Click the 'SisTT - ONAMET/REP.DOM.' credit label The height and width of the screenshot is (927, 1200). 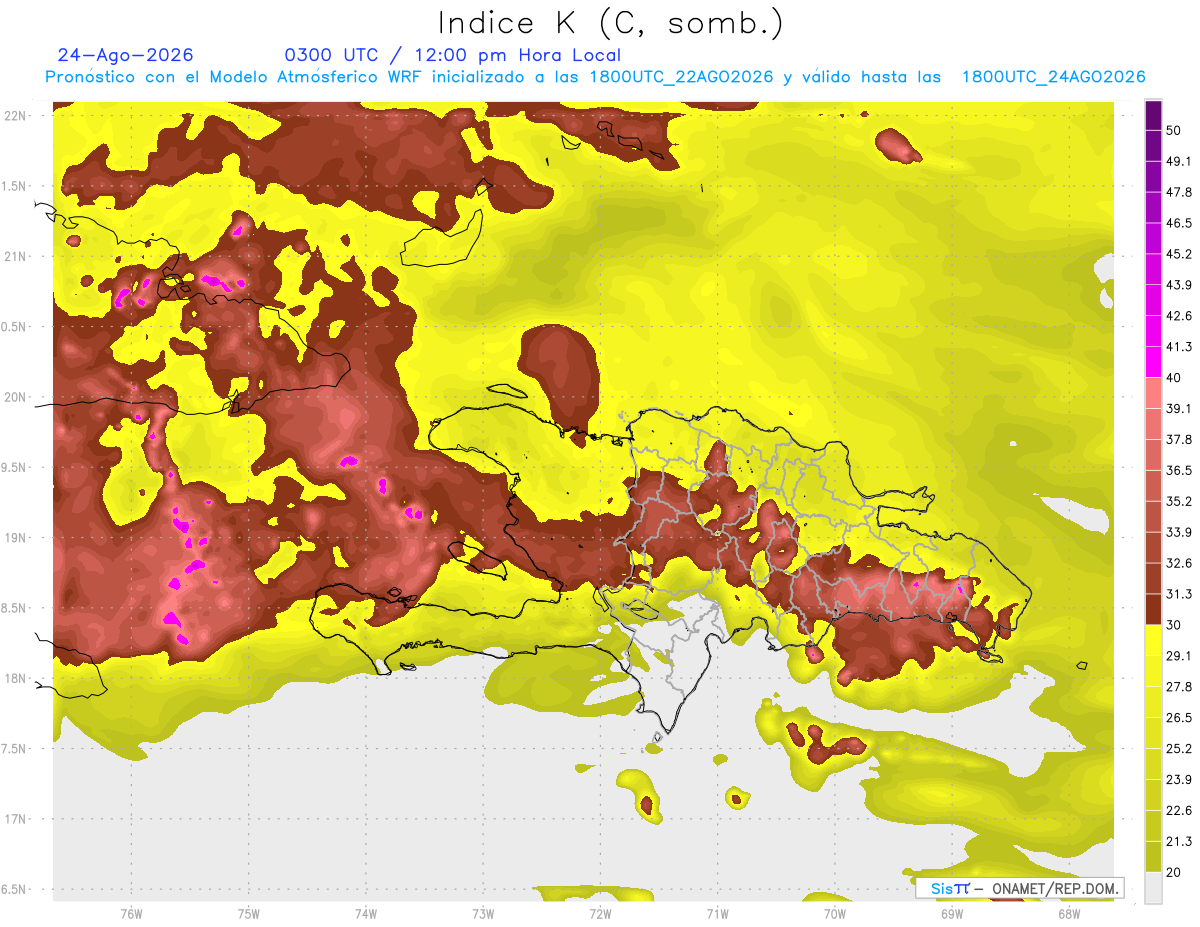(1021, 888)
